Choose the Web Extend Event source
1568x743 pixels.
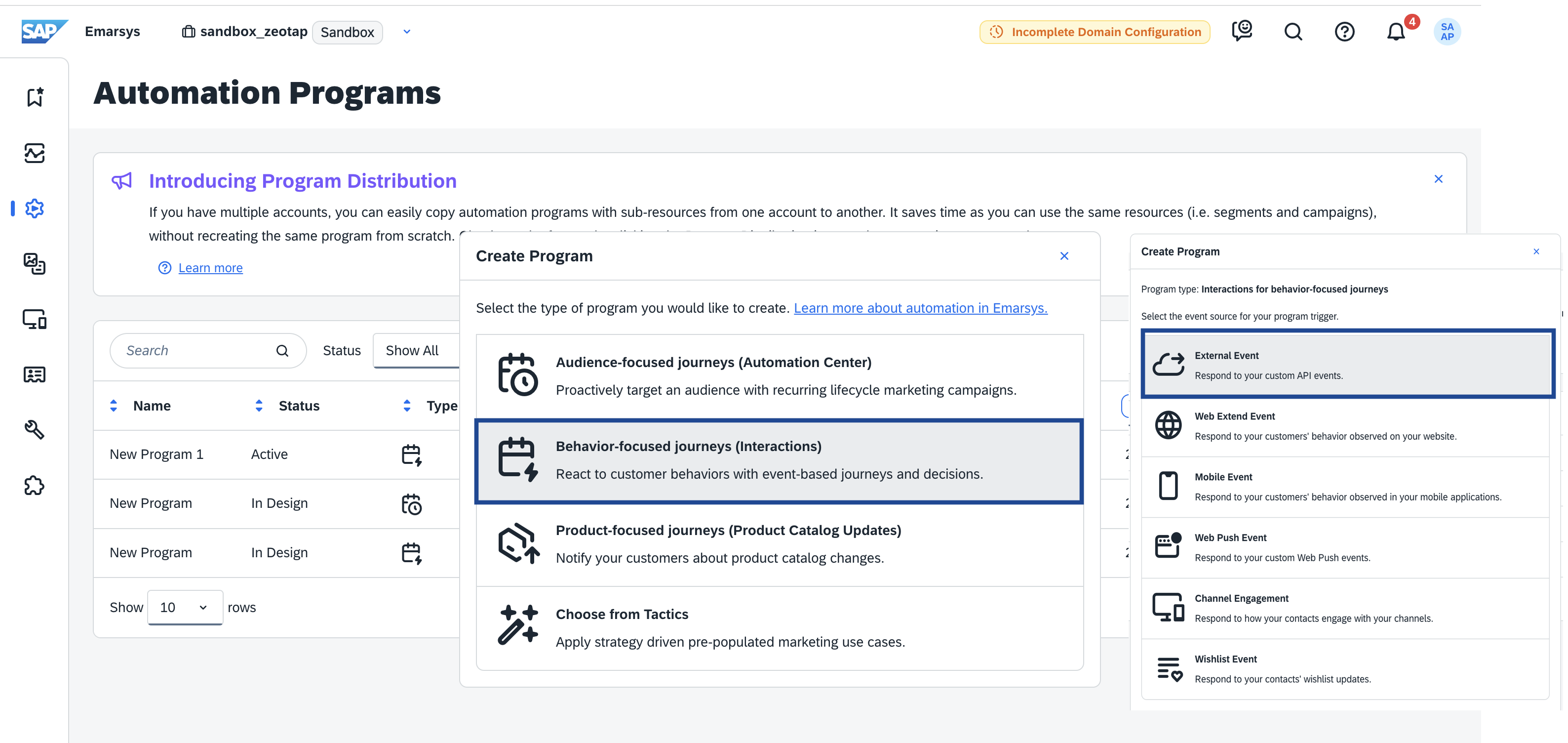tap(1345, 426)
